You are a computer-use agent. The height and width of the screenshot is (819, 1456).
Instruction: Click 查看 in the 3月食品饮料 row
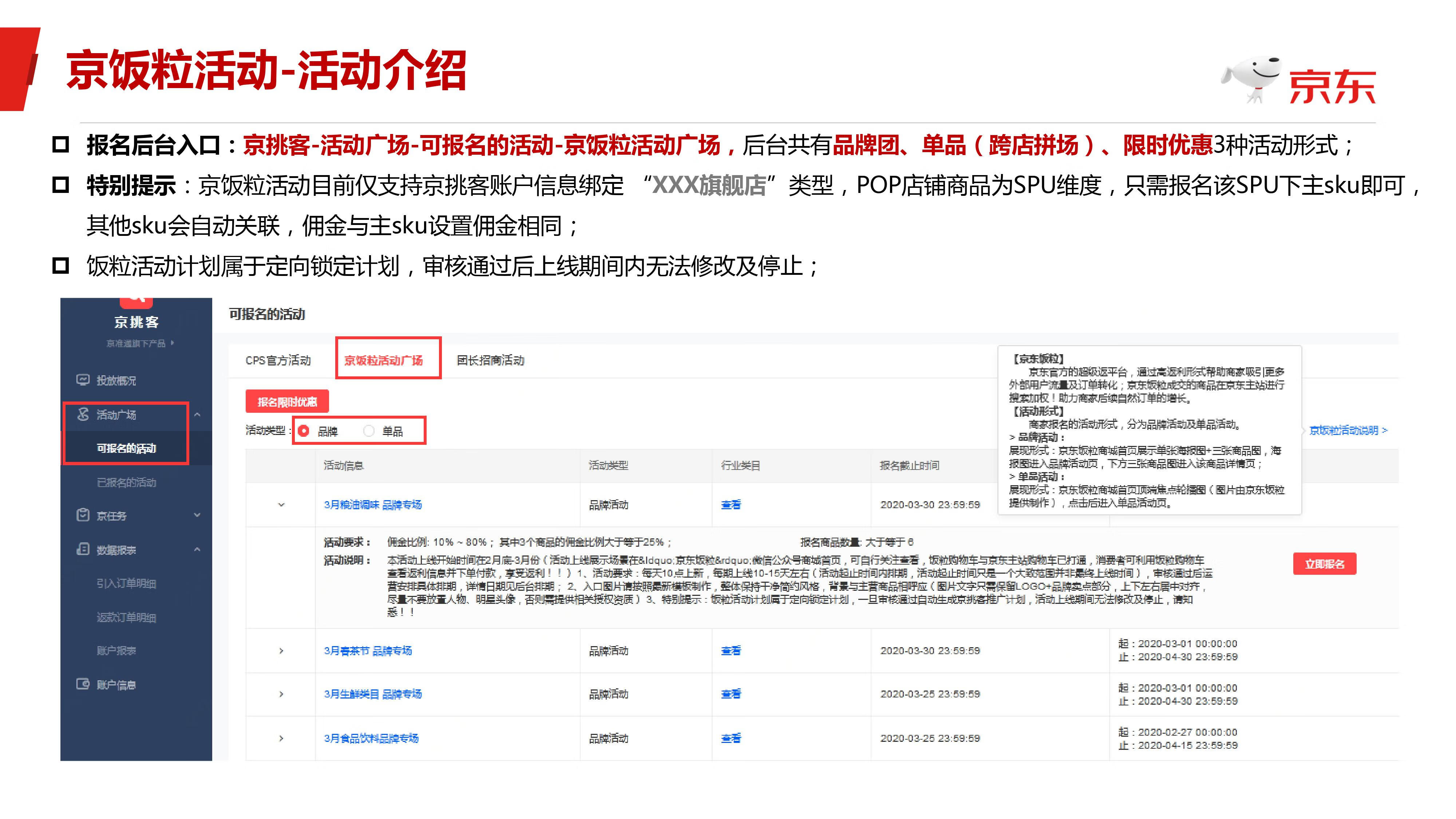[731, 738]
